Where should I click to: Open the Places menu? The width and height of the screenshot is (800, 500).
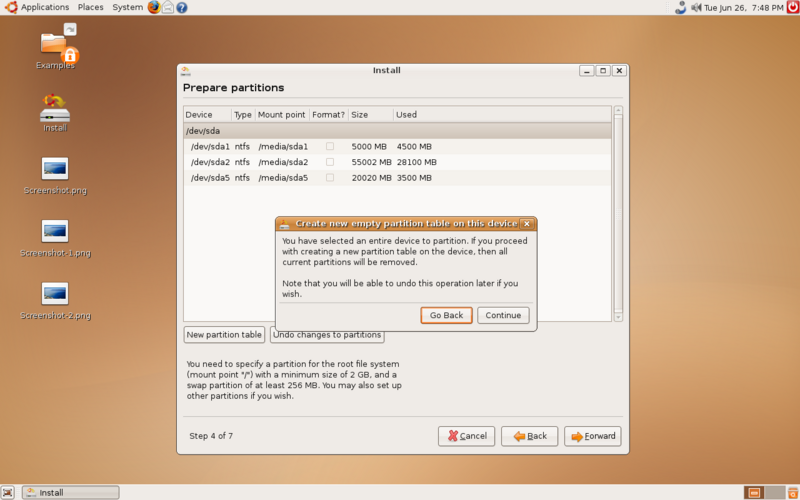91,7
